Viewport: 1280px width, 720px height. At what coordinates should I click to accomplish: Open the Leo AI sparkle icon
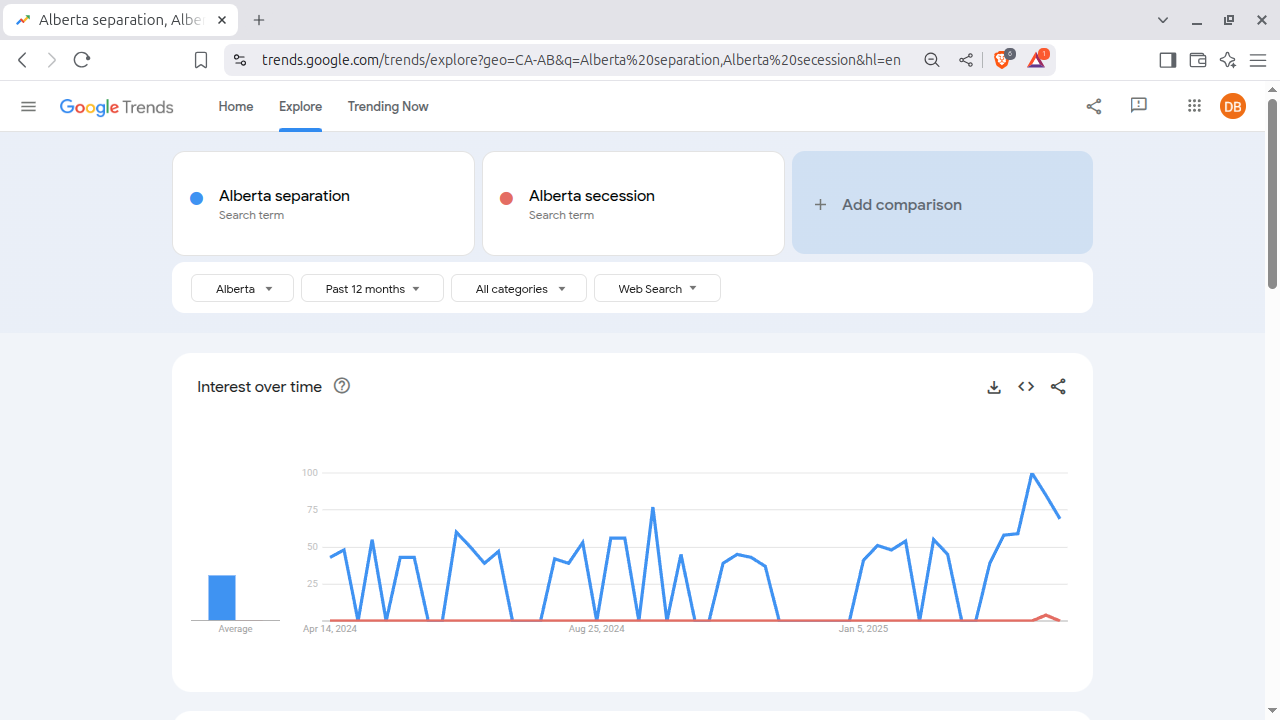[x=1228, y=60]
